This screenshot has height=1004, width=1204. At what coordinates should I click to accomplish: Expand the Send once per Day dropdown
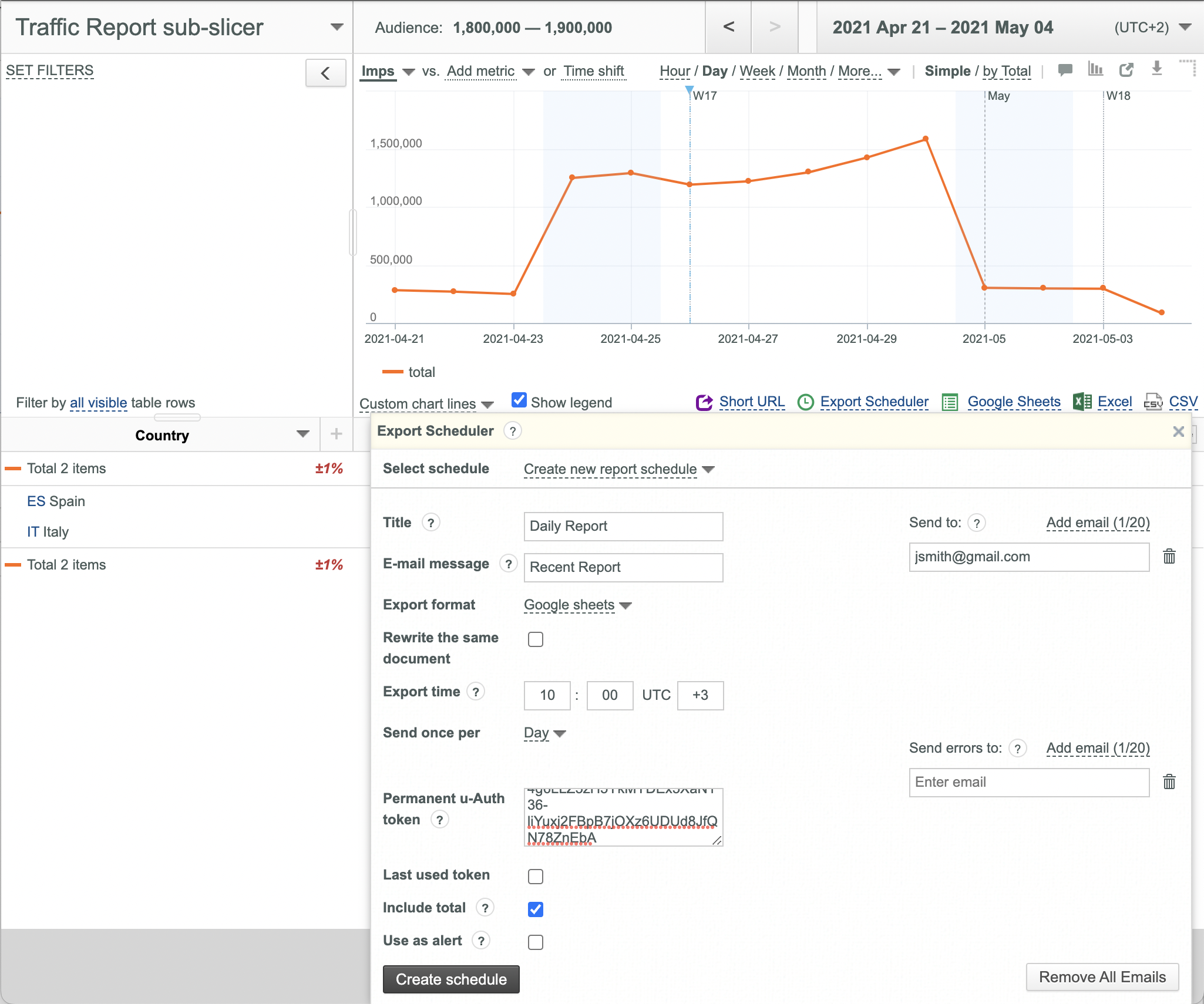544,733
